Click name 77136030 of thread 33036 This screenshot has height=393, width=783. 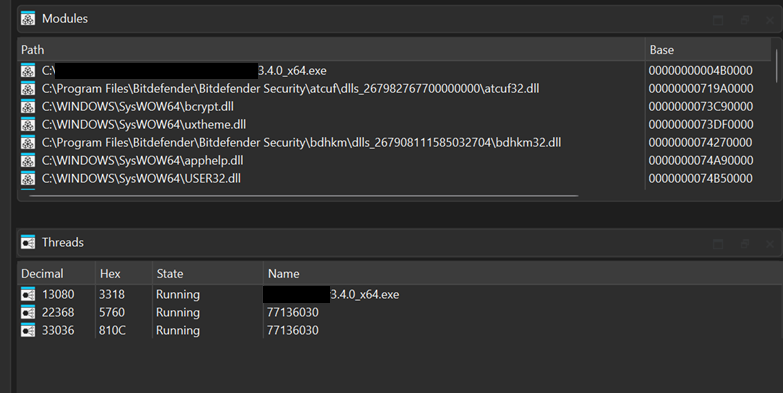(293, 330)
